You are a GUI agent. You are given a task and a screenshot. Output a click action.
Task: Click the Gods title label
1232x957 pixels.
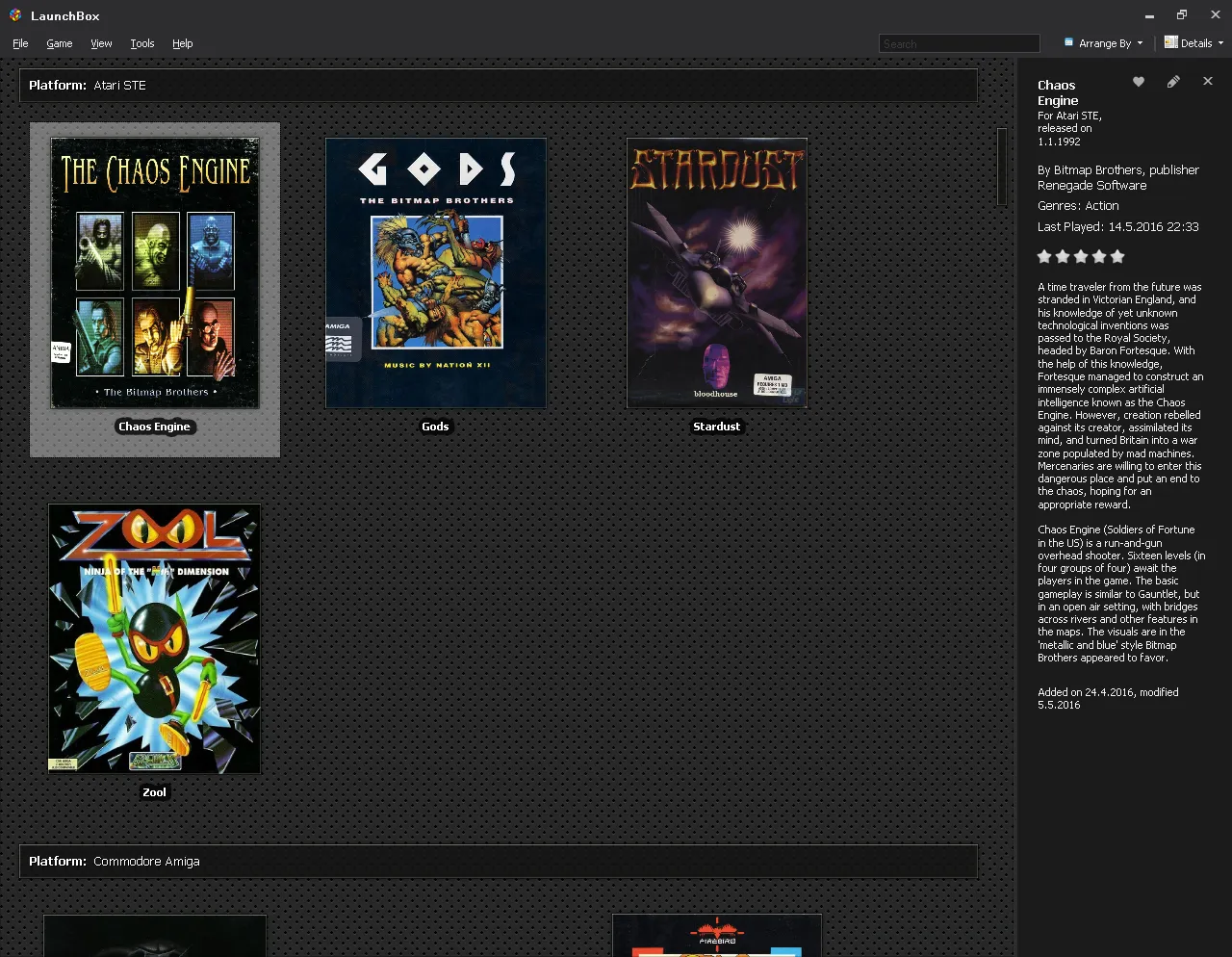tap(435, 427)
